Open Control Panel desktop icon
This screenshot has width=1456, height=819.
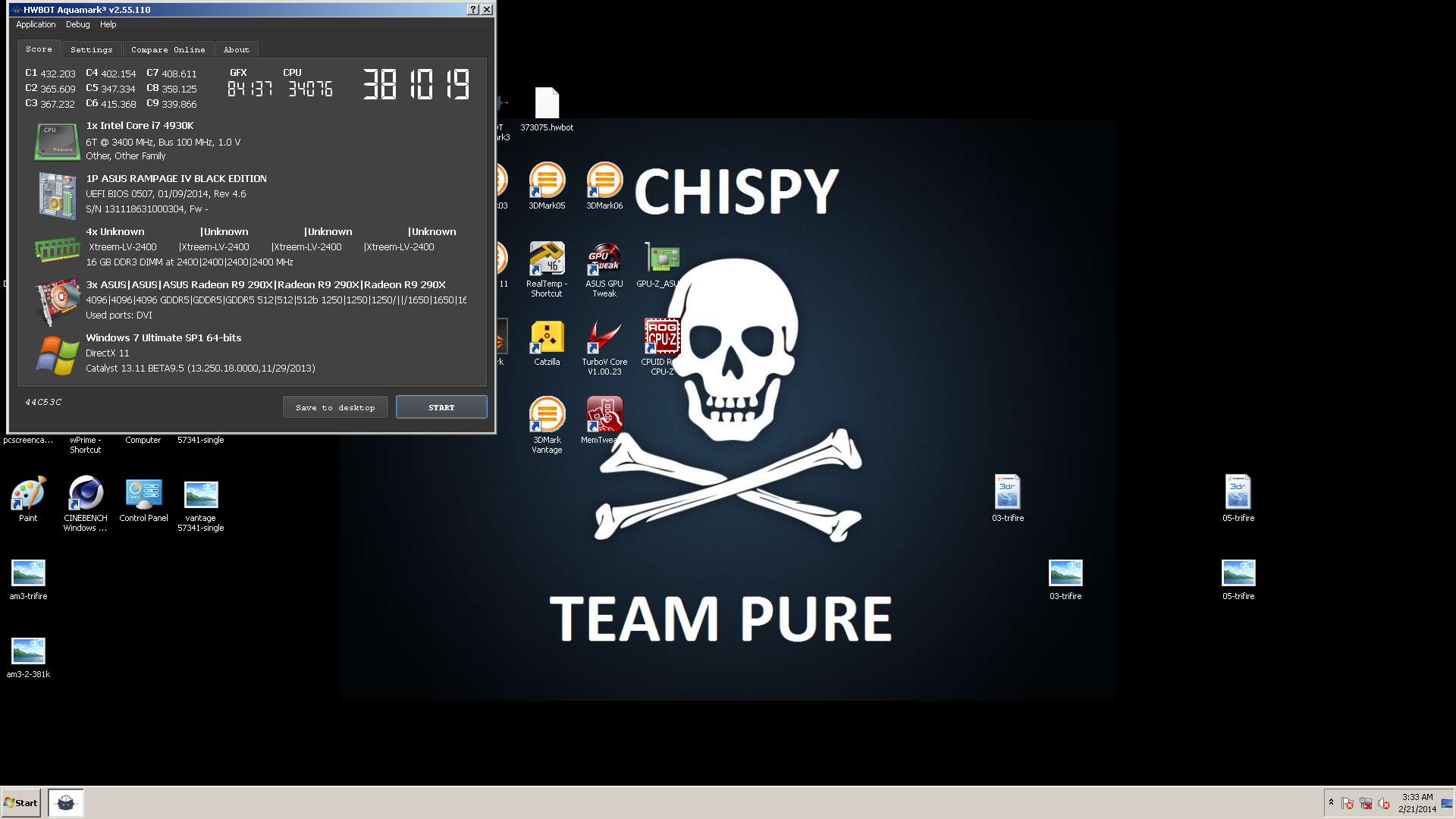pos(143,499)
